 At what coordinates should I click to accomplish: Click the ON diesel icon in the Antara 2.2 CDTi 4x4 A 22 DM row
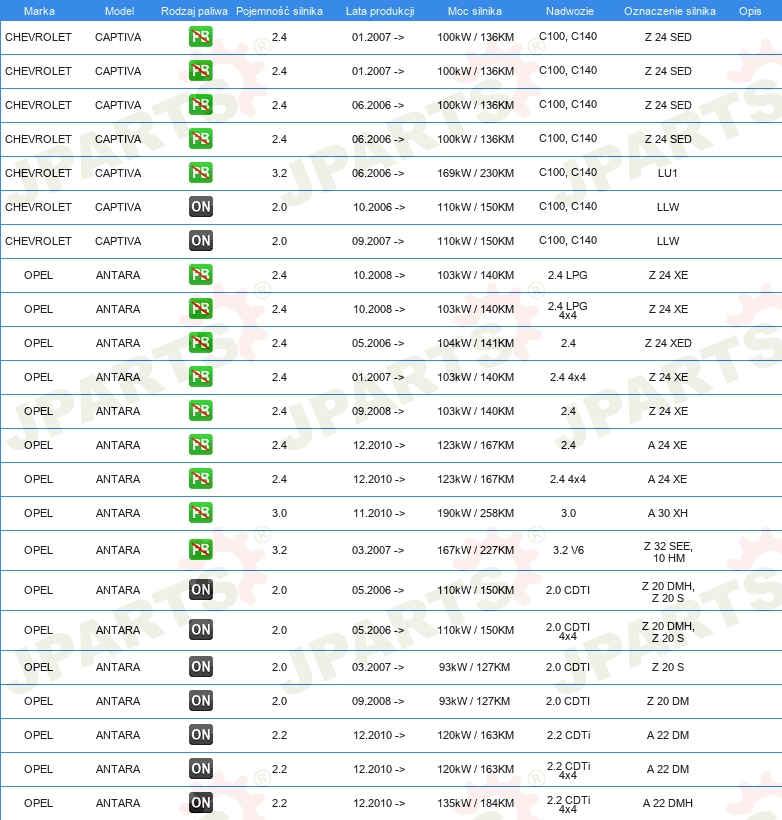201,769
